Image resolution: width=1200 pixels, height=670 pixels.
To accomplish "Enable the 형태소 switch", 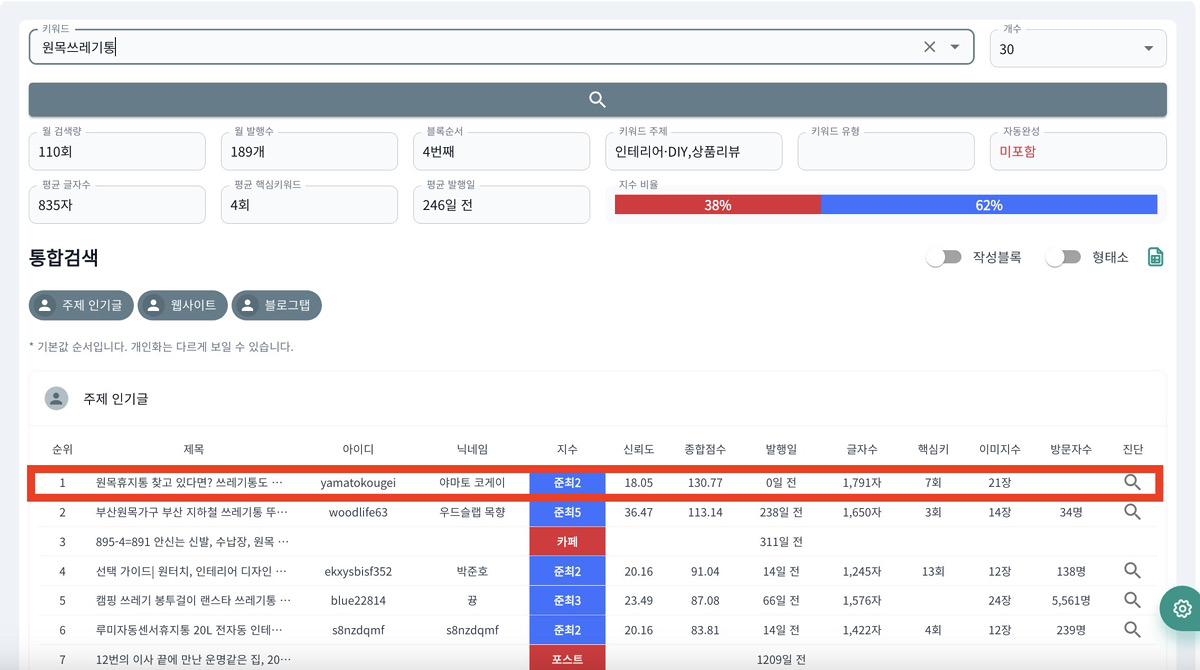I will pyautogui.click(x=1062, y=257).
